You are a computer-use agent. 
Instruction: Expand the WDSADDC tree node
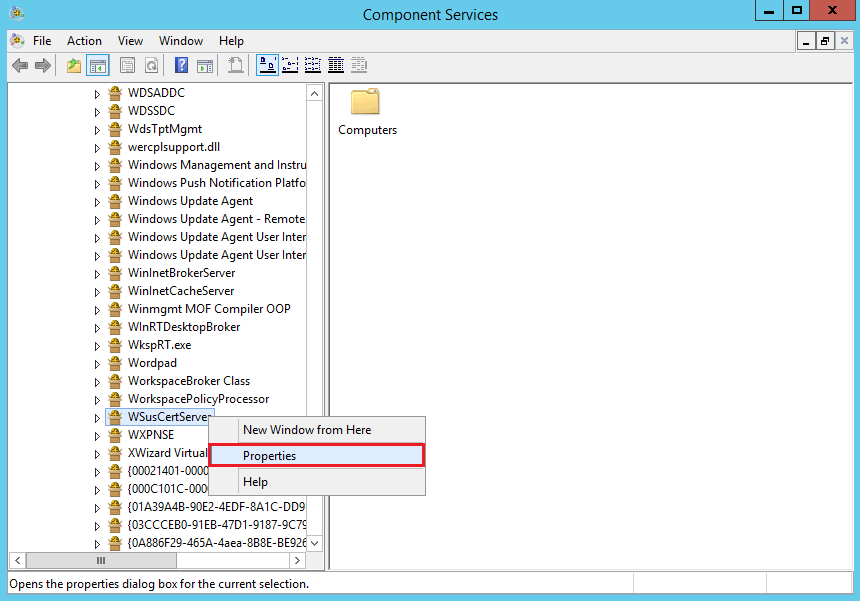point(97,94)
